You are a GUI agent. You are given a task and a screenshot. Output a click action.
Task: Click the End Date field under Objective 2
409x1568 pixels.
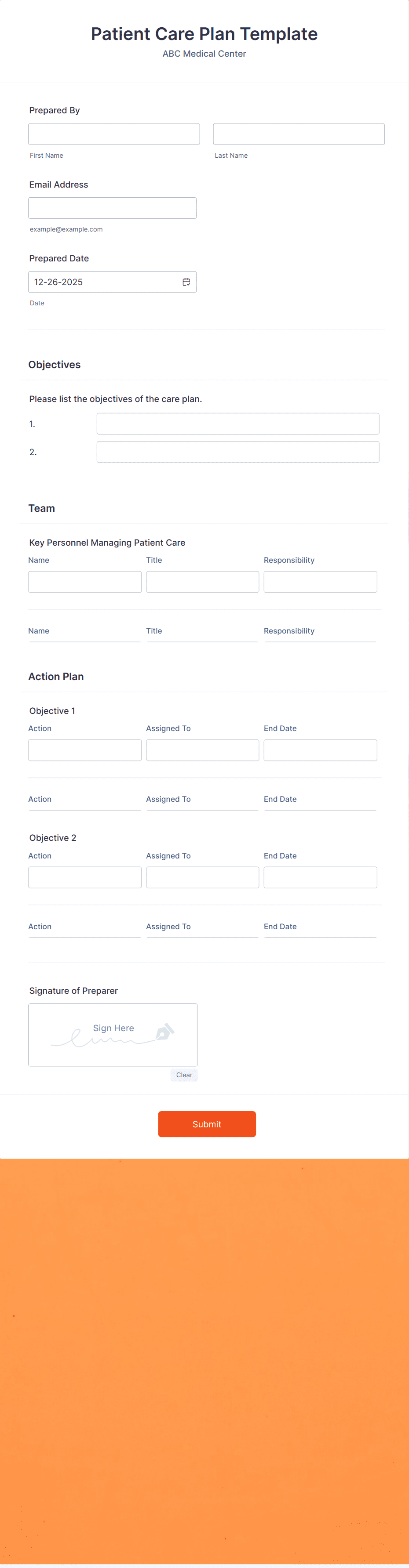click(320, 876)
